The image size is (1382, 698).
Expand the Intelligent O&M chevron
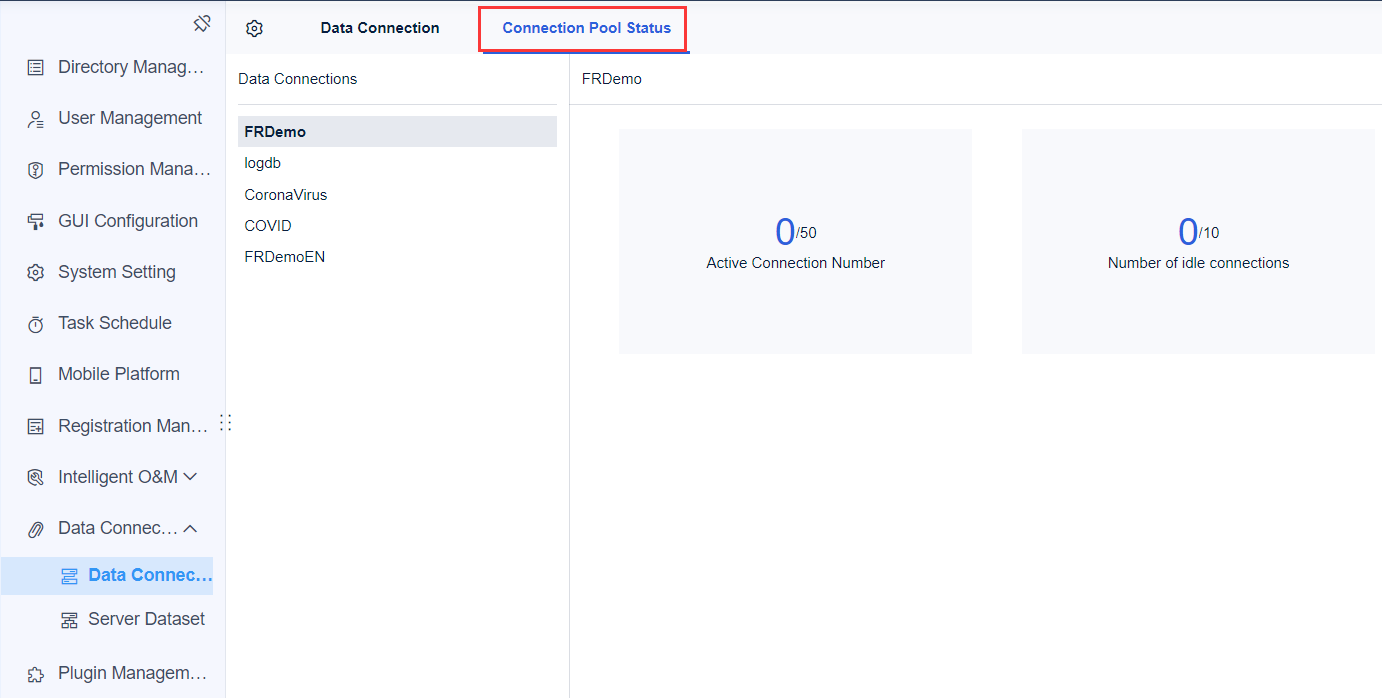[x=190, y=477]
